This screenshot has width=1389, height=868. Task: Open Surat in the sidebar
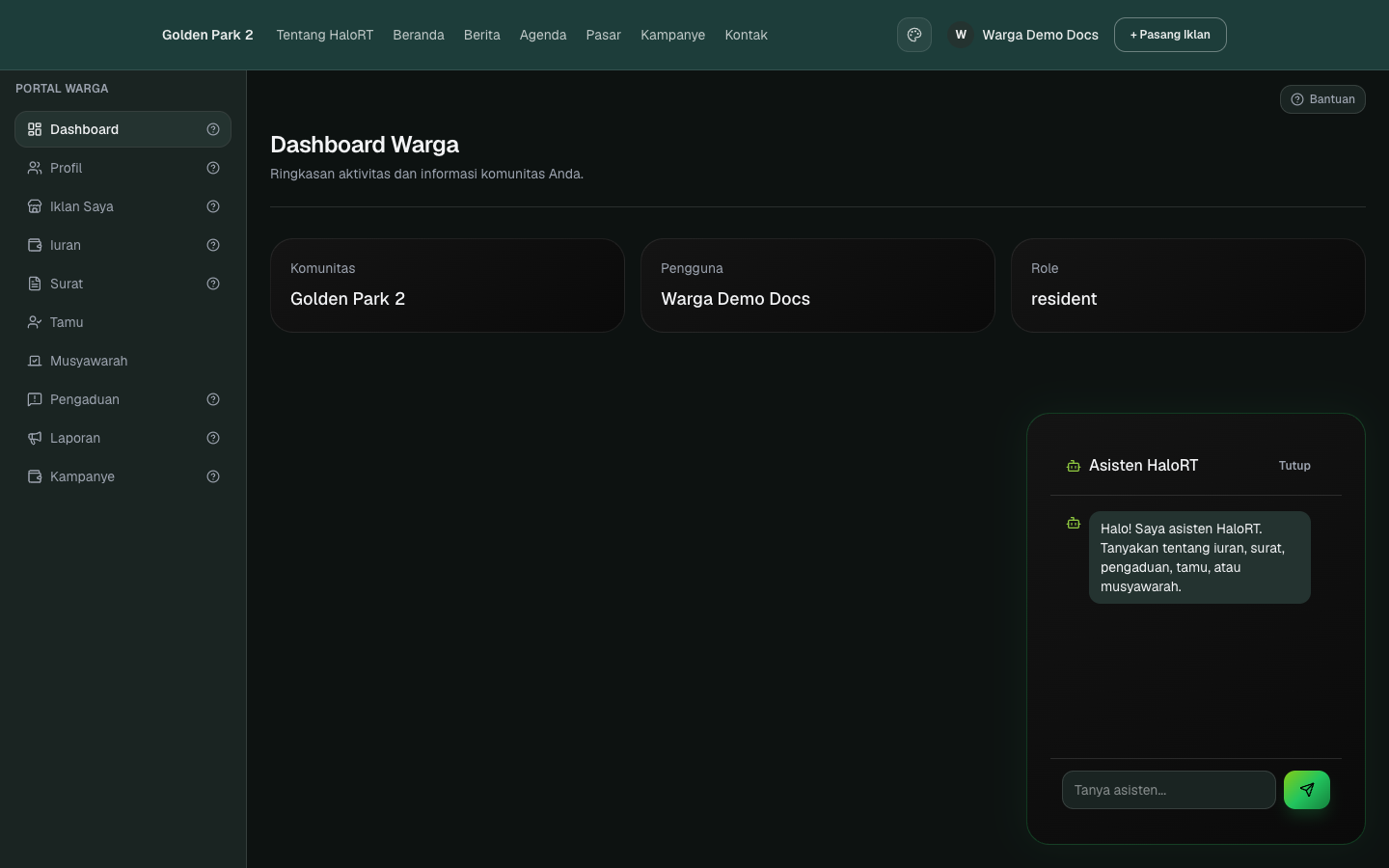123,284
